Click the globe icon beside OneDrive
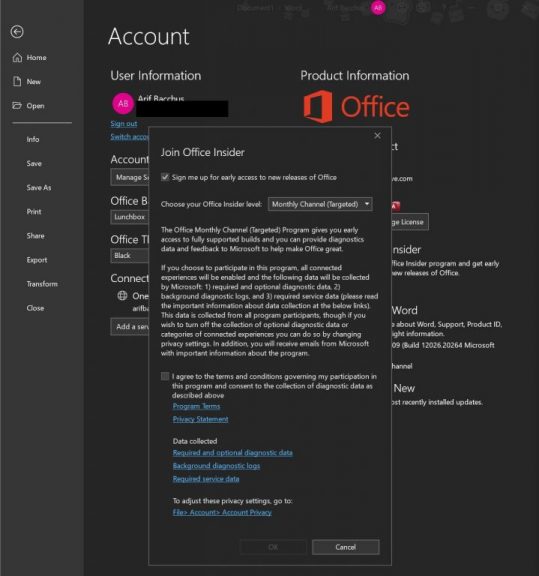539x576 pixels. click(122, 296)
